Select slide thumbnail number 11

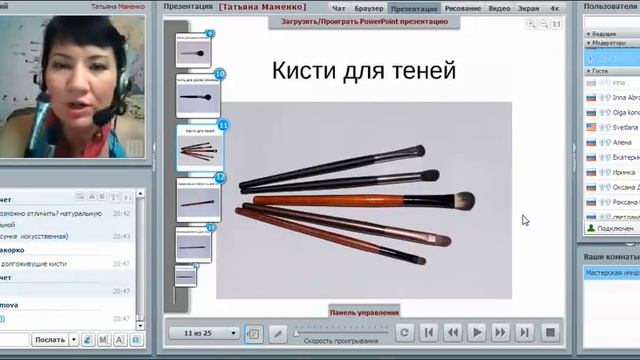(x=200, y=147)
